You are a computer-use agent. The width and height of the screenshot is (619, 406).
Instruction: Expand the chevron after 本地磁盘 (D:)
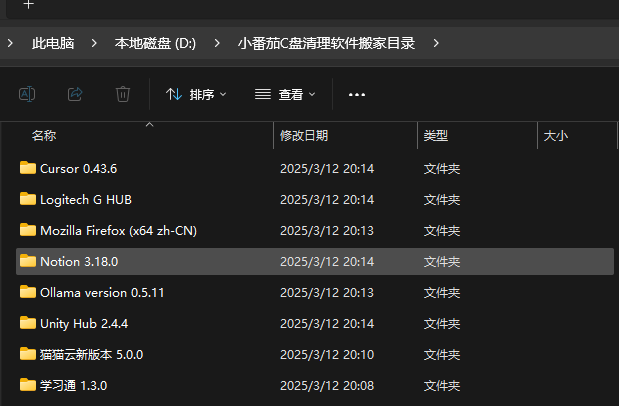point(217,43)
